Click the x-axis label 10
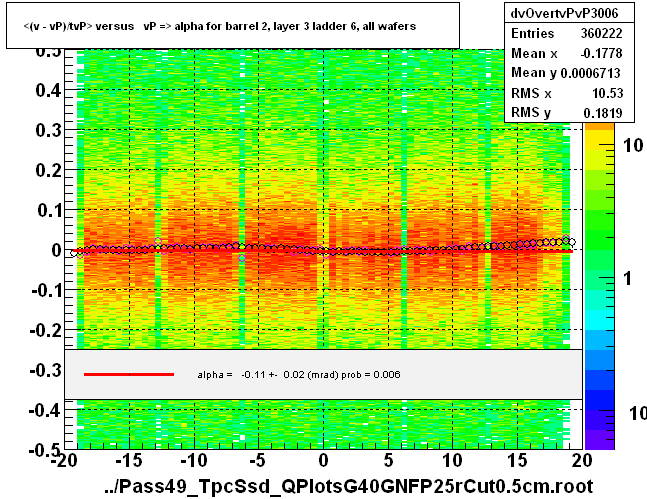Image resolution: width=647 pixels, height=499 pixels. [x=453, y=461]
